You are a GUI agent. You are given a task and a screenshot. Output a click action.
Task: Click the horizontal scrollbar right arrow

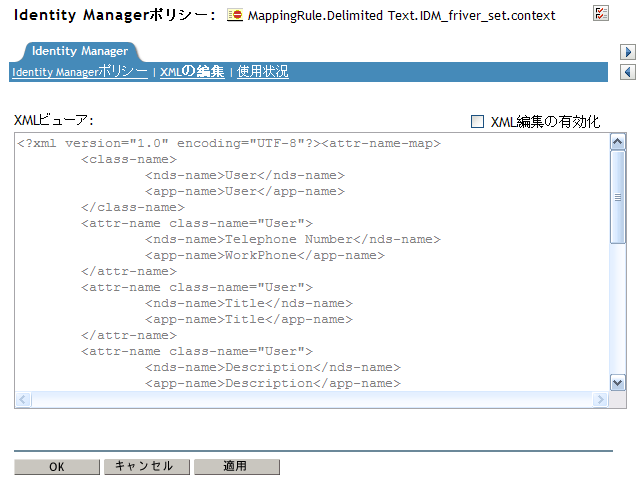(600, 399)
